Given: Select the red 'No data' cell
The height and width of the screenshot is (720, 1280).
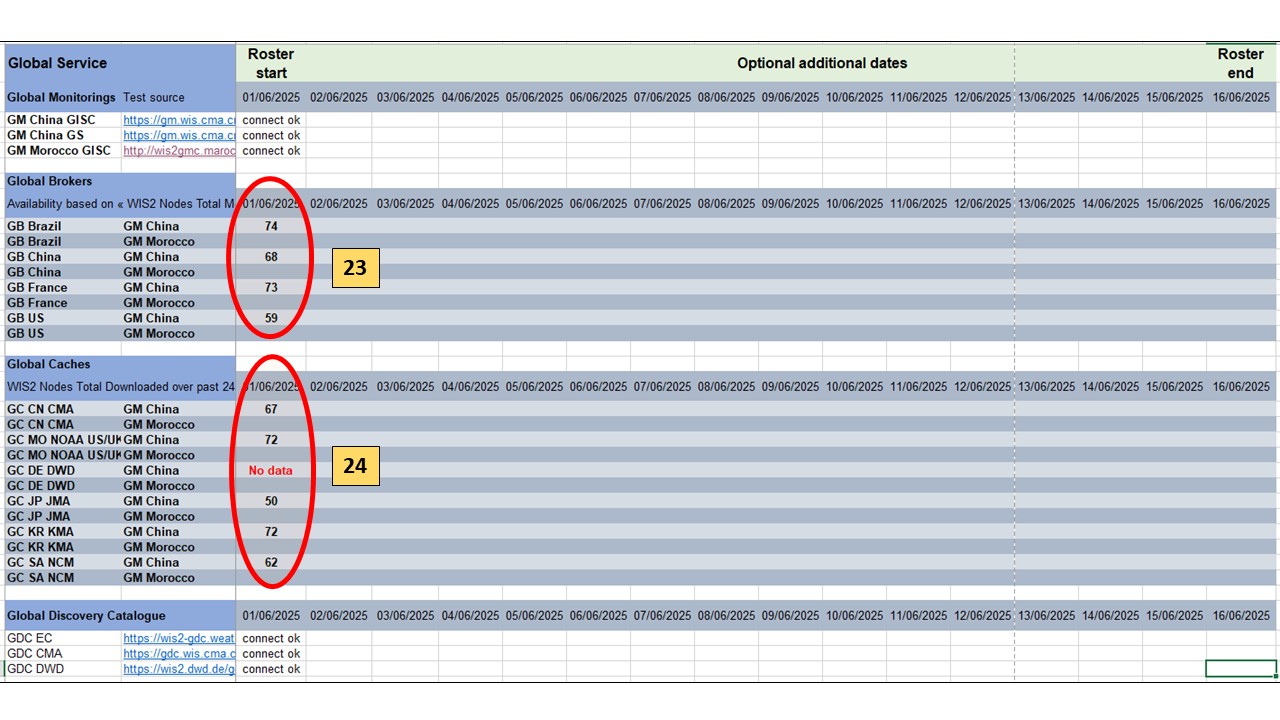Looking at the screenshot, I should pyautogui.click(x=271, y=470).
